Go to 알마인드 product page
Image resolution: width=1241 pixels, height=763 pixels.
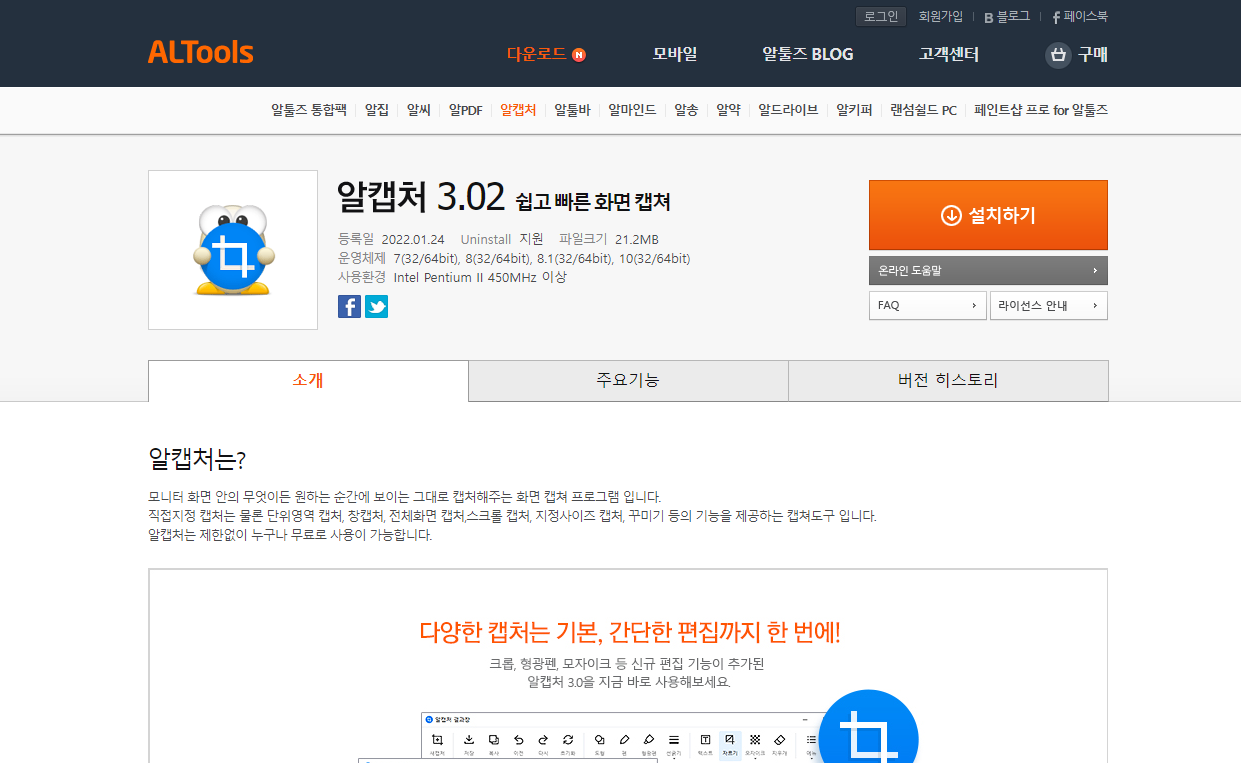633,110
